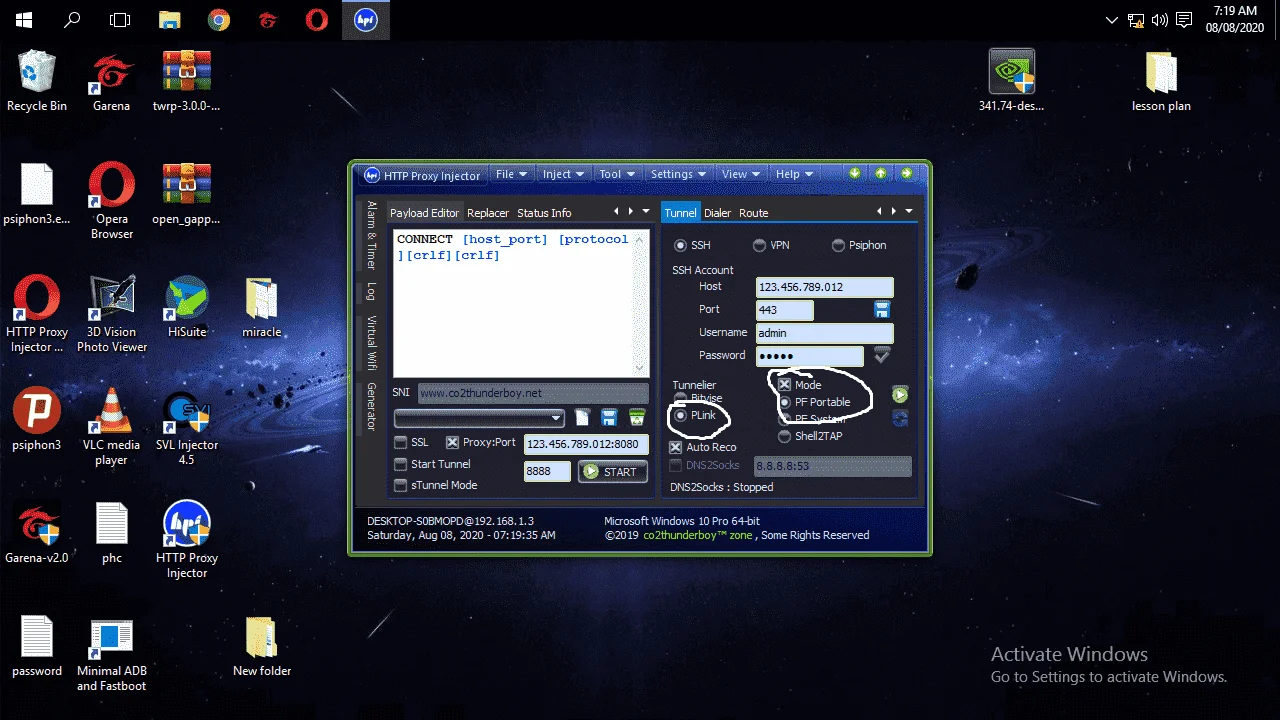Click the START button
Screen dimensions: 1280x720
click(613, 471)
